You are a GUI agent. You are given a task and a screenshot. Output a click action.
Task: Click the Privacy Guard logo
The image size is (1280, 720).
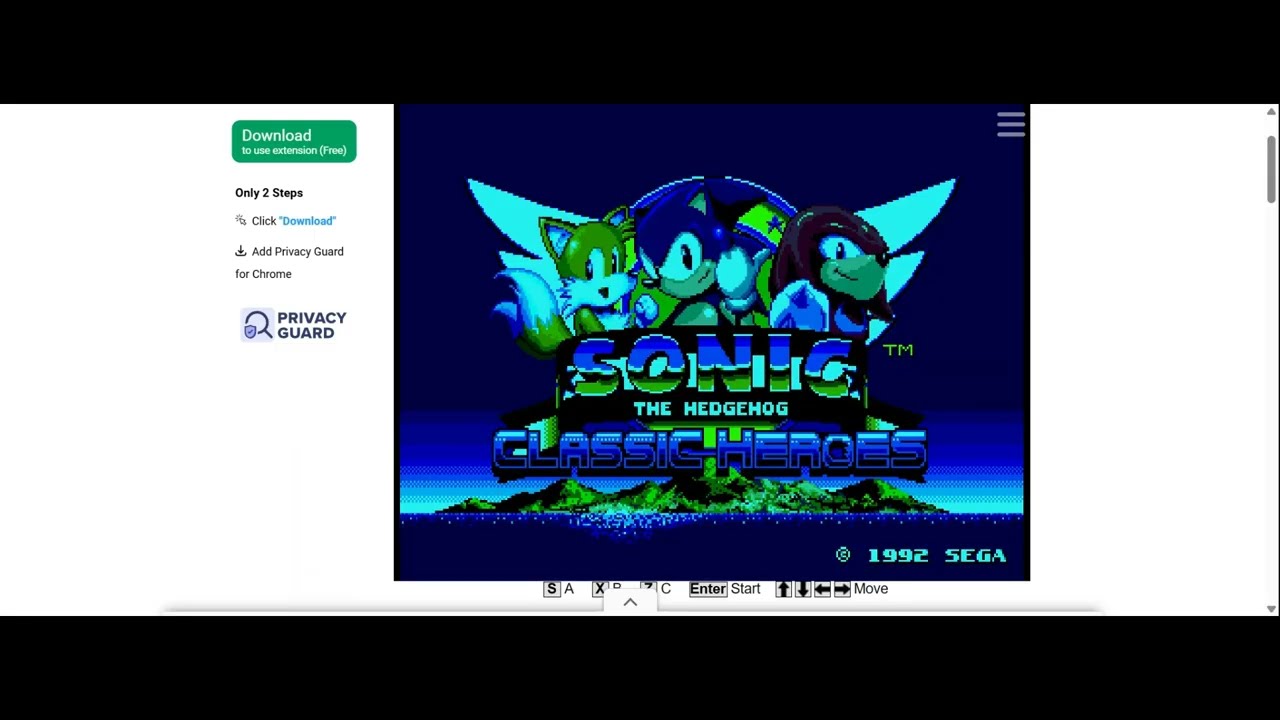point(294,325)
